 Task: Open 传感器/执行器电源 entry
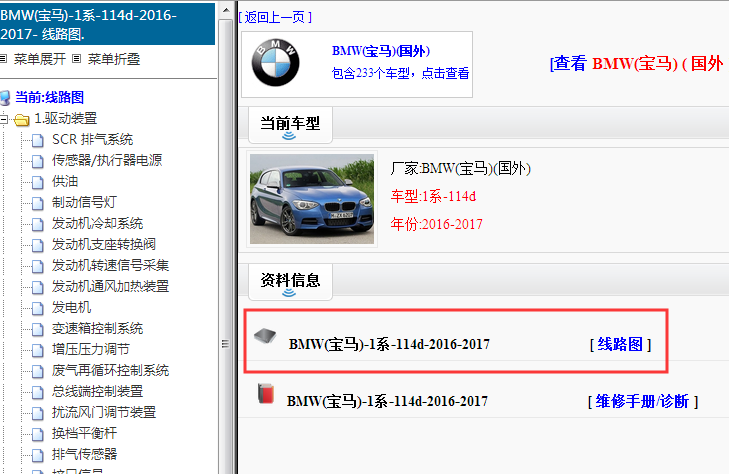point(107,160)
